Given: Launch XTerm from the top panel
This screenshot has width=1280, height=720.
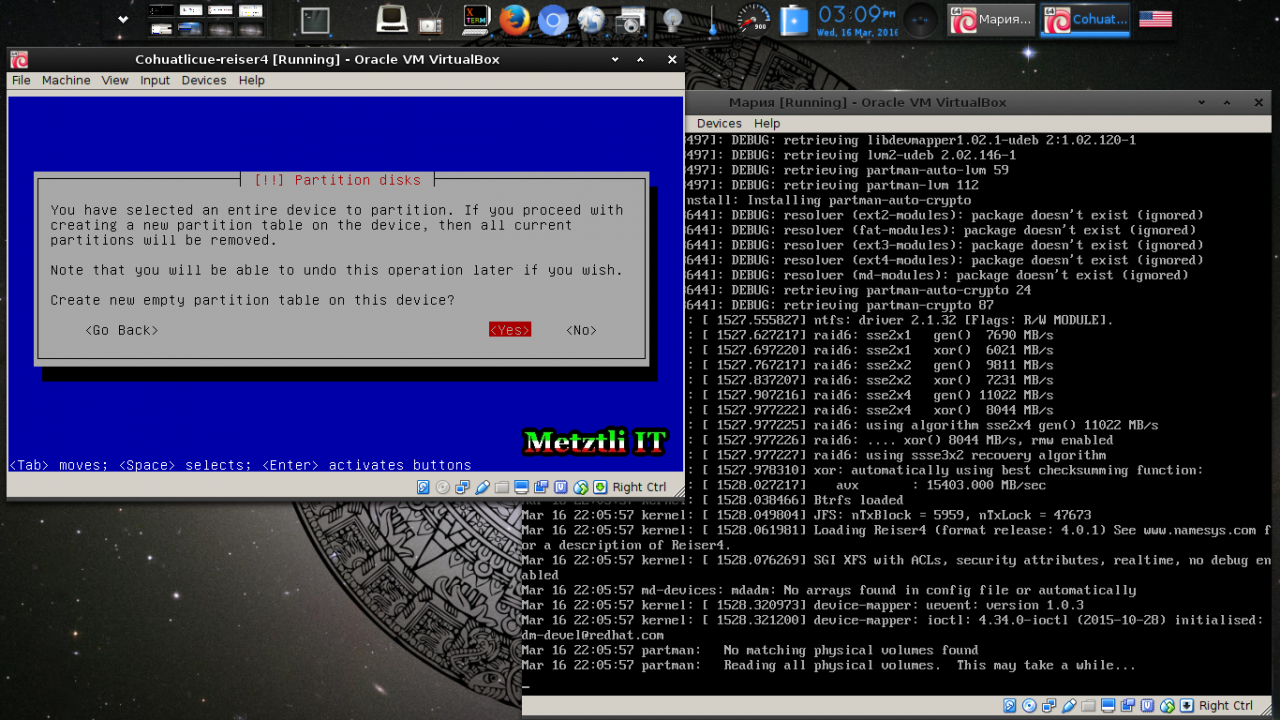Looking at the screenshot, I should point(477,19).
